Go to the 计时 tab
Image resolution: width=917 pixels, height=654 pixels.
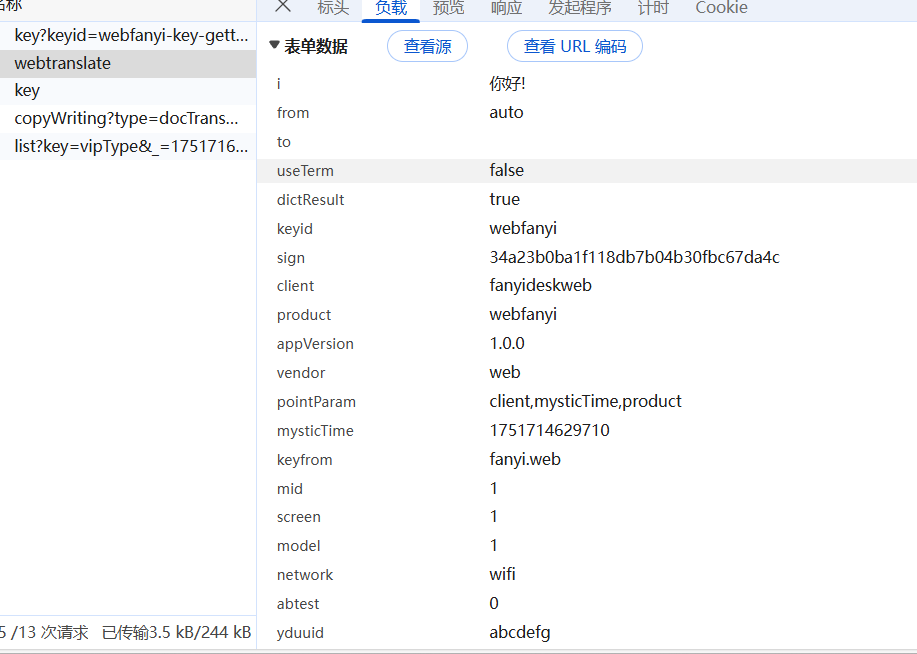click(x=653, y=8)
